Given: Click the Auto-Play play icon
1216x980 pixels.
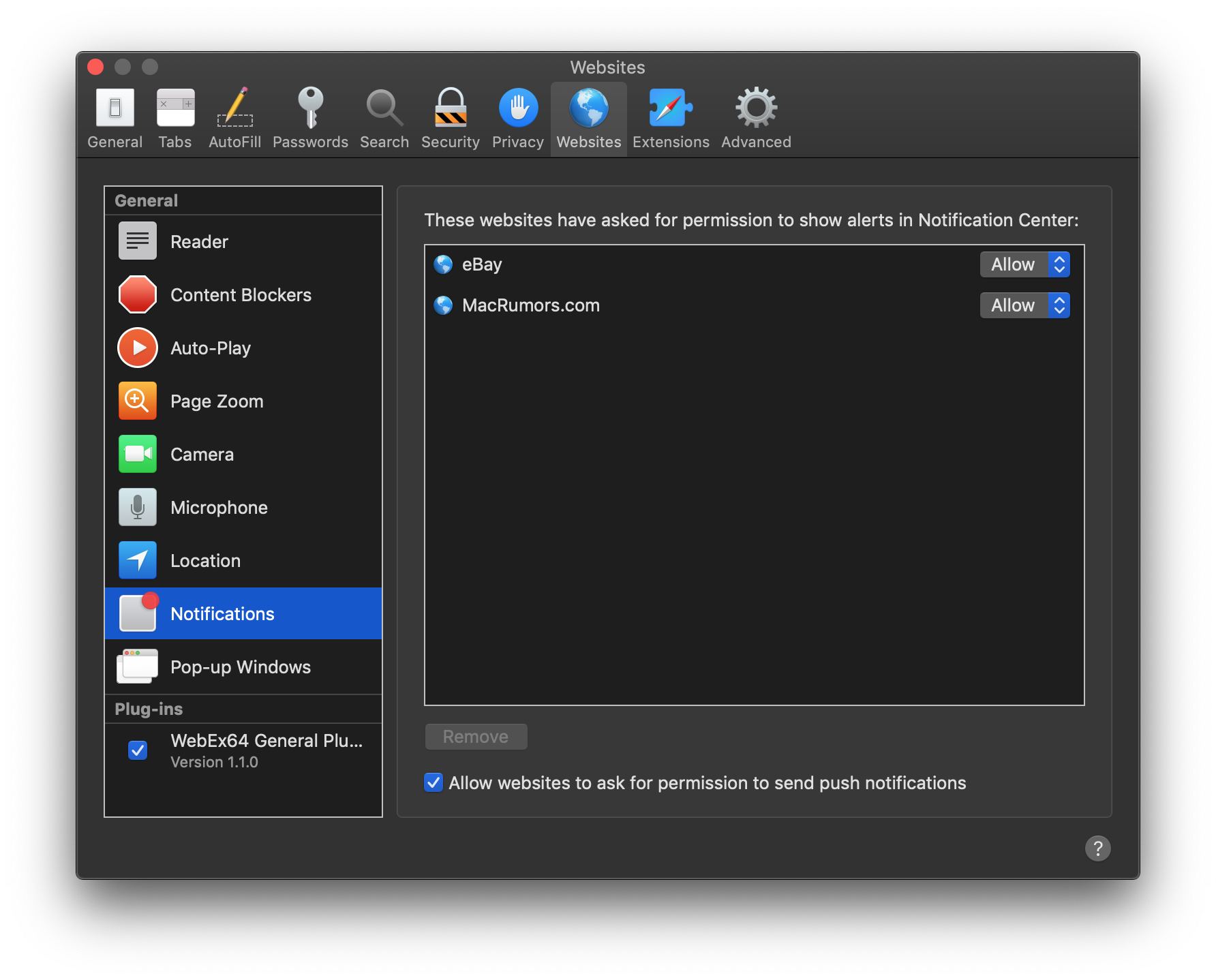Looking at the screenshot, I should coord(138,347).
